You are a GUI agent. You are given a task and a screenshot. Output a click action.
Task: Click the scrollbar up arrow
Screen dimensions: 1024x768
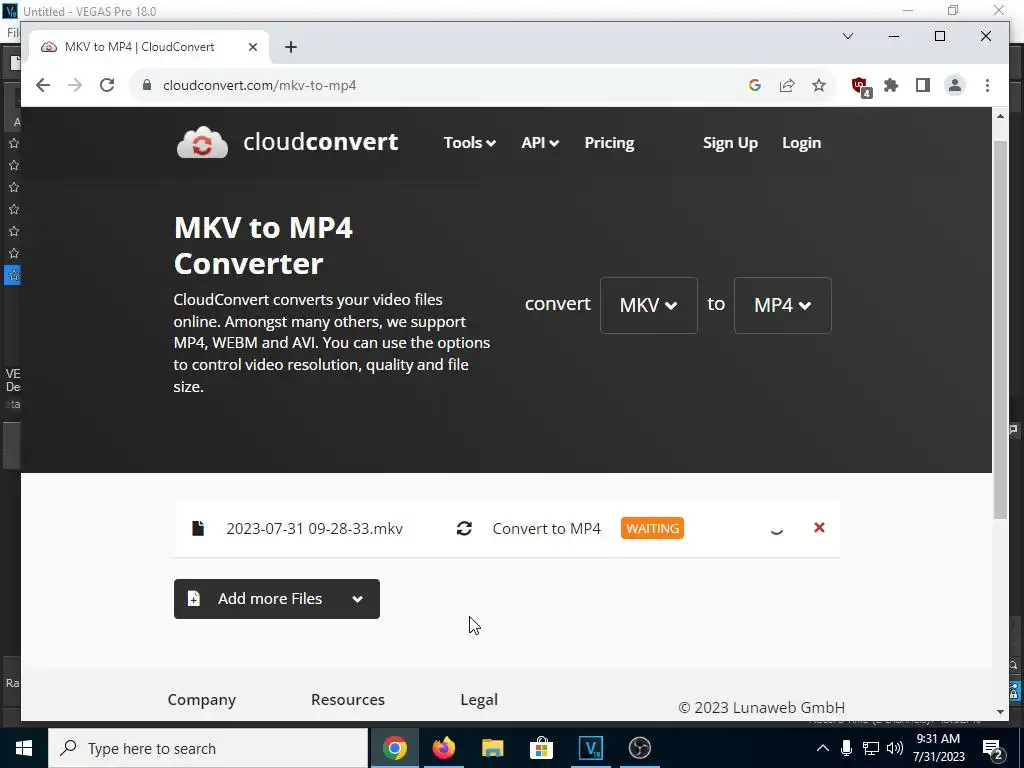(x=1000, y=116)
